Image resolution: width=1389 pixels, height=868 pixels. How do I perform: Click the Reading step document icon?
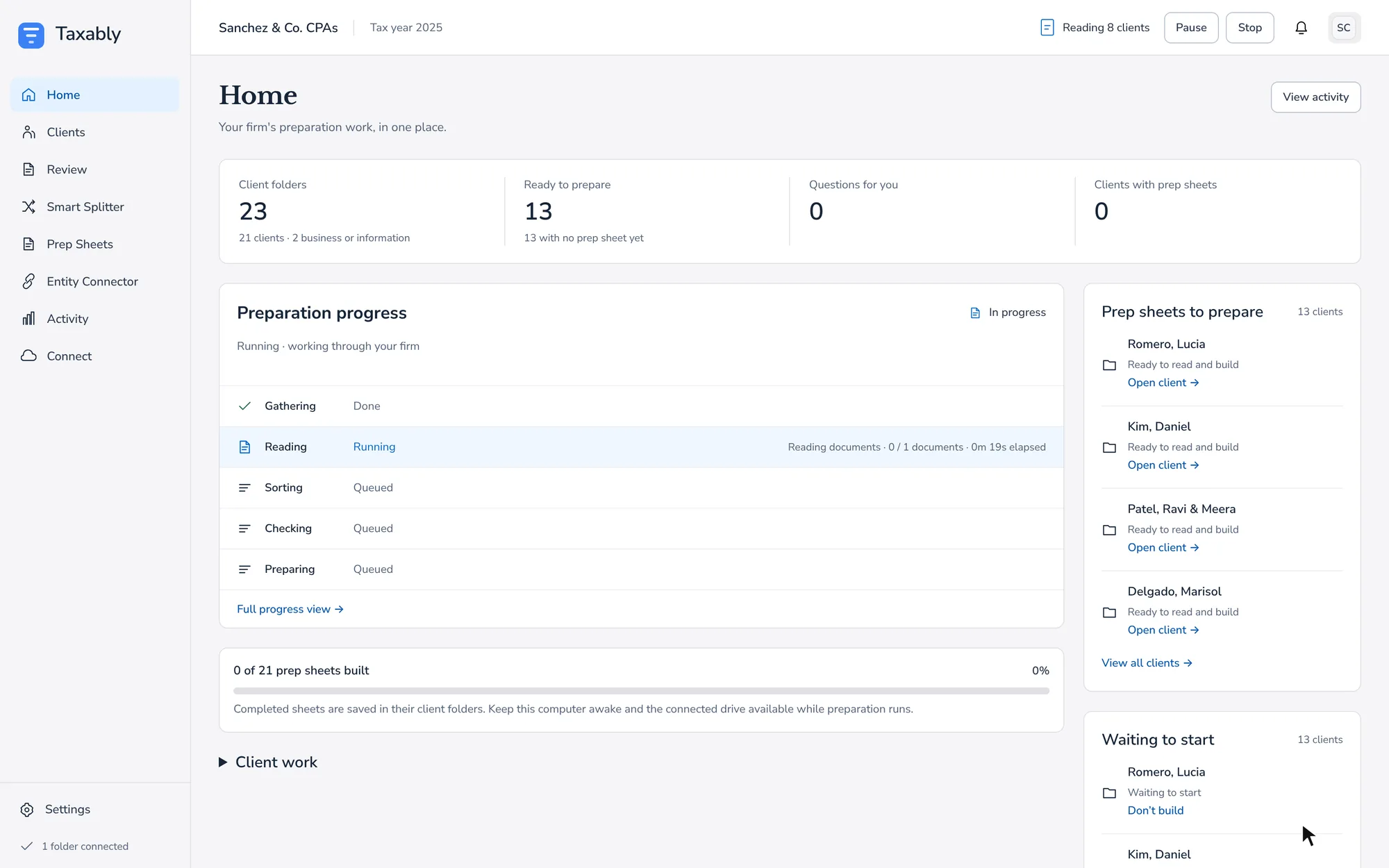click(244, 447)
